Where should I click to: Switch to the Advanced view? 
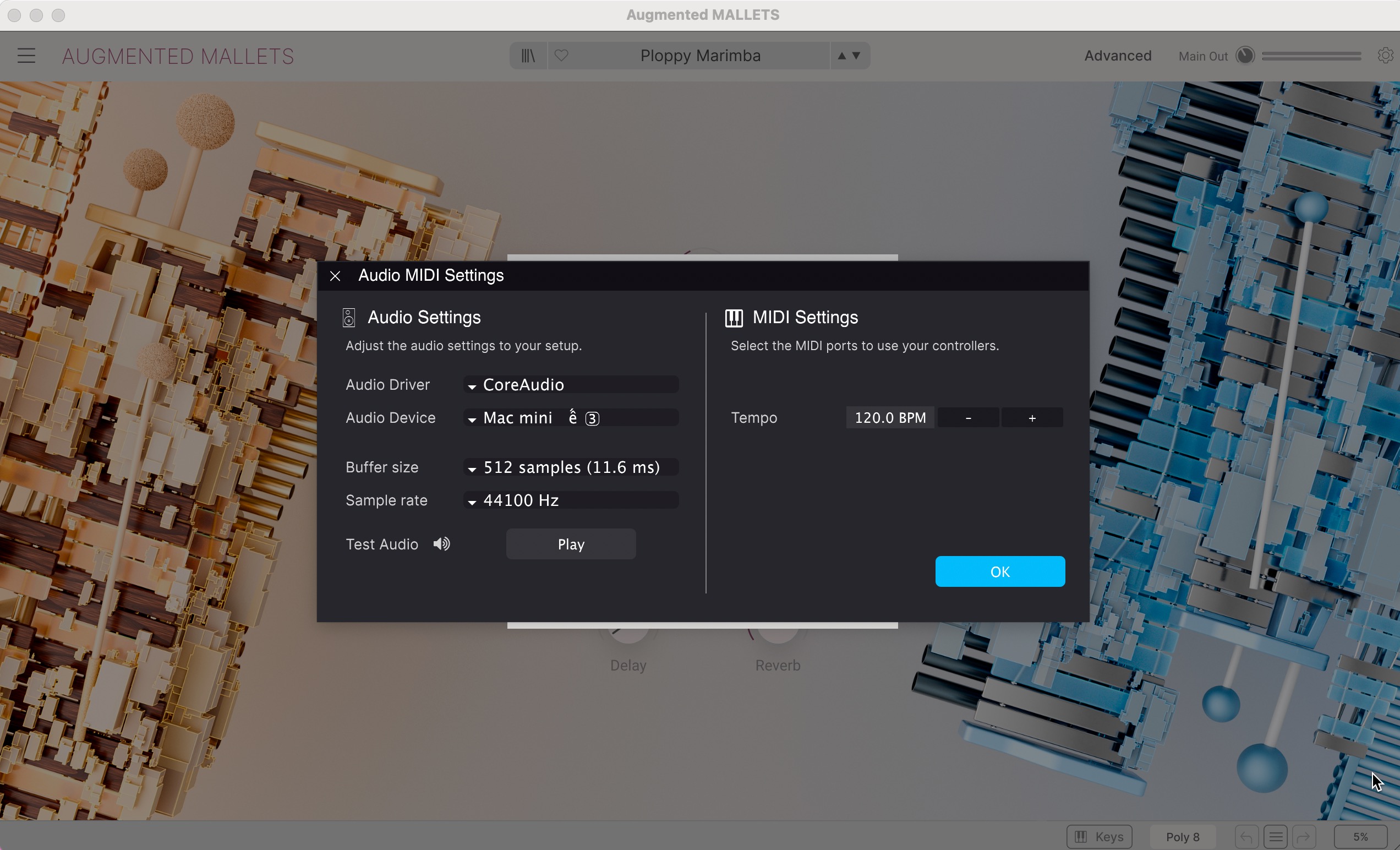[x=1118, y=56]
